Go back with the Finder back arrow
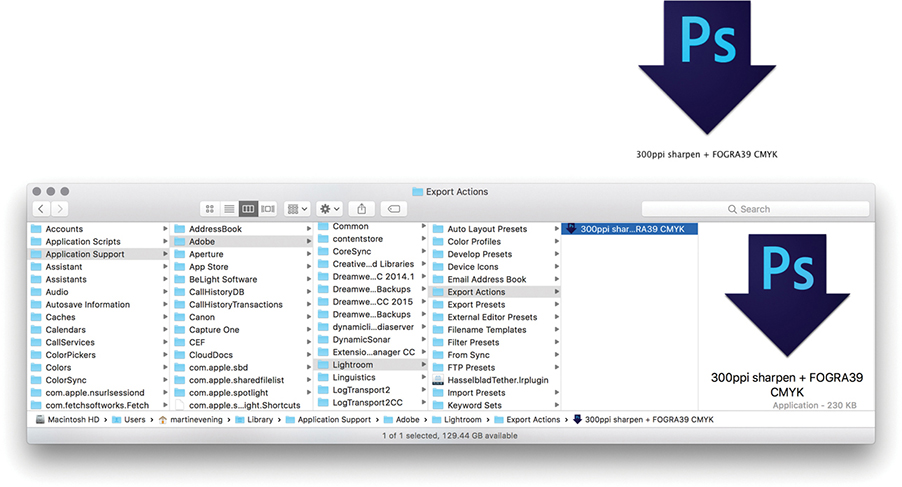Viewport: 902px width, 487px height. [x=41, y=209]
